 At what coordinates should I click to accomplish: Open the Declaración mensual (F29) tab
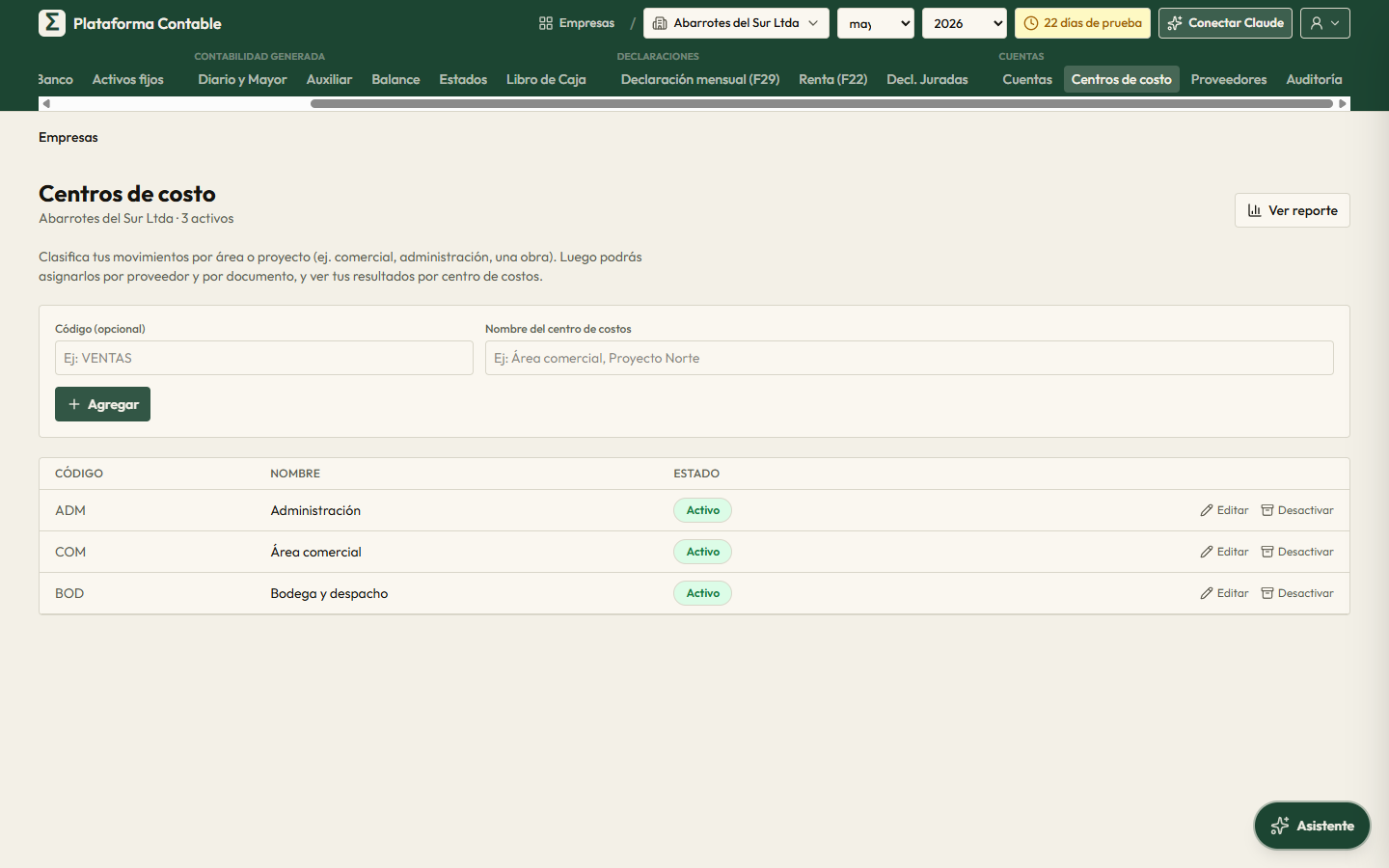[x=700, y=79]
